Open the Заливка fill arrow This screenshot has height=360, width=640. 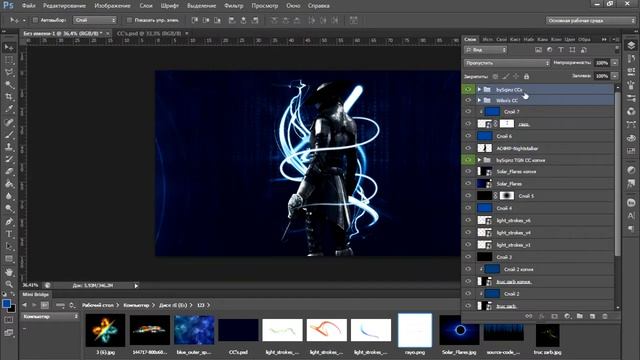pyautogui.click(x=614, y=76)
